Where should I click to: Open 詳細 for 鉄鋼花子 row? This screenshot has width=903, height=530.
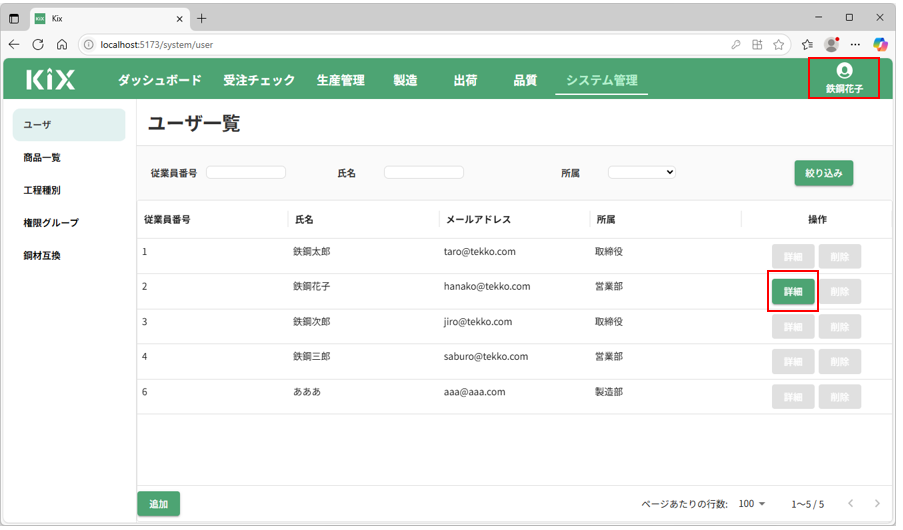pos(793,292)
